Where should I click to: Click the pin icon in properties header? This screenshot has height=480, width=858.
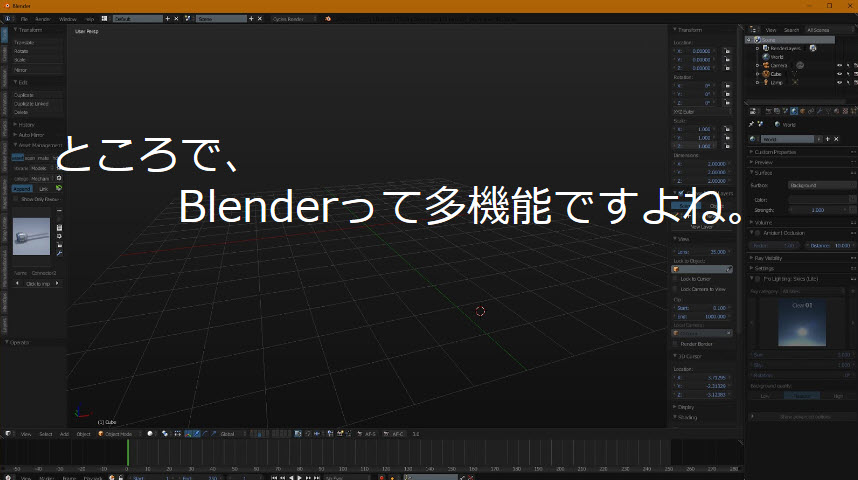751,125
